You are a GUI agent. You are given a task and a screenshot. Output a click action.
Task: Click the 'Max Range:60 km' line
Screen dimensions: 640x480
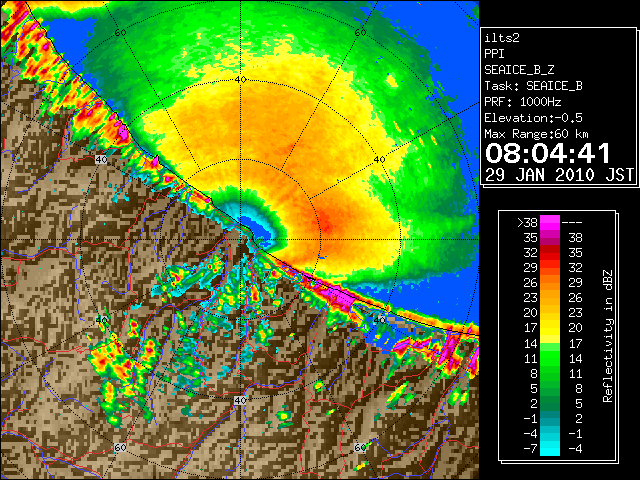536,134
